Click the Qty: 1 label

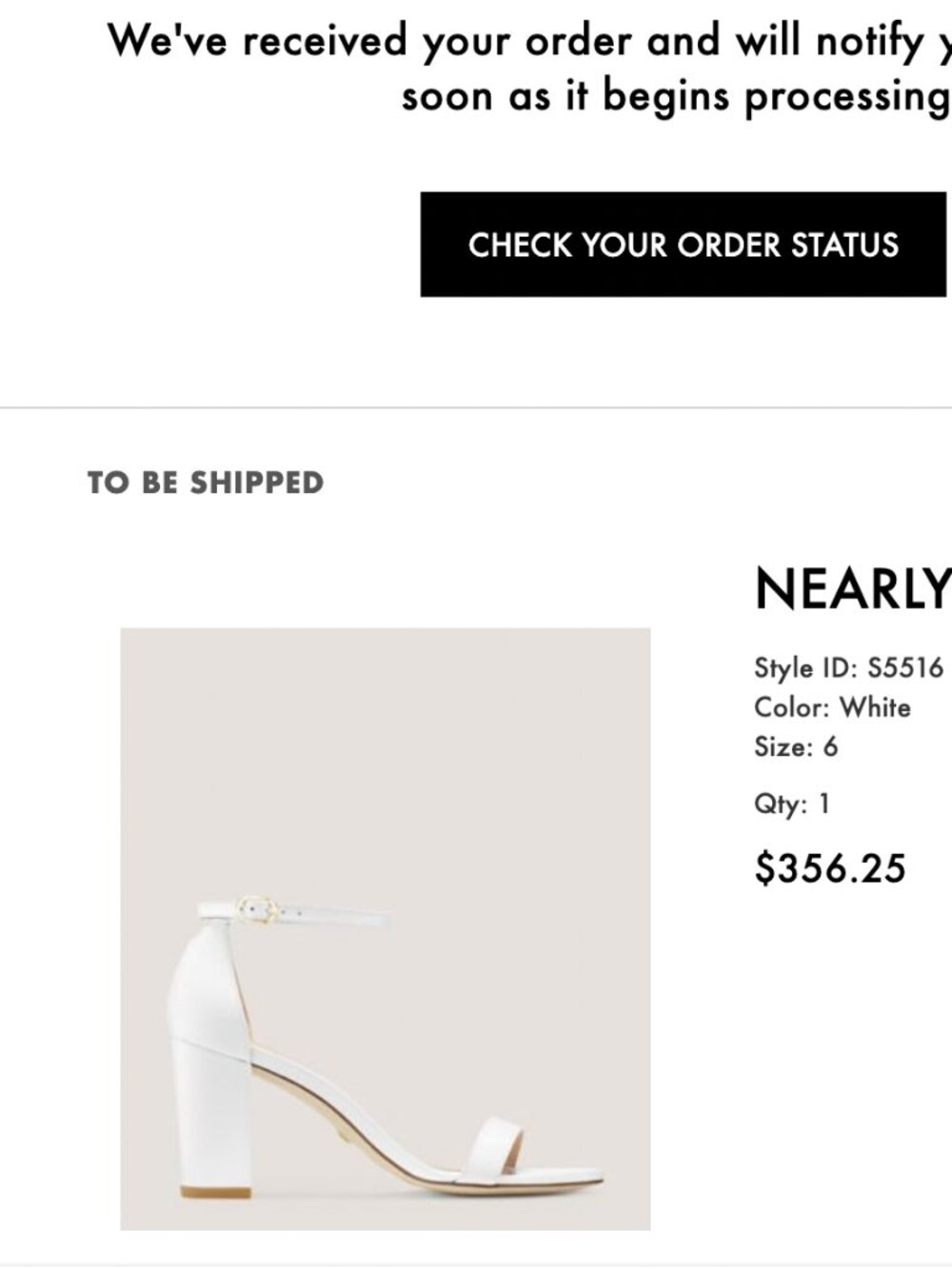point(792,804)
